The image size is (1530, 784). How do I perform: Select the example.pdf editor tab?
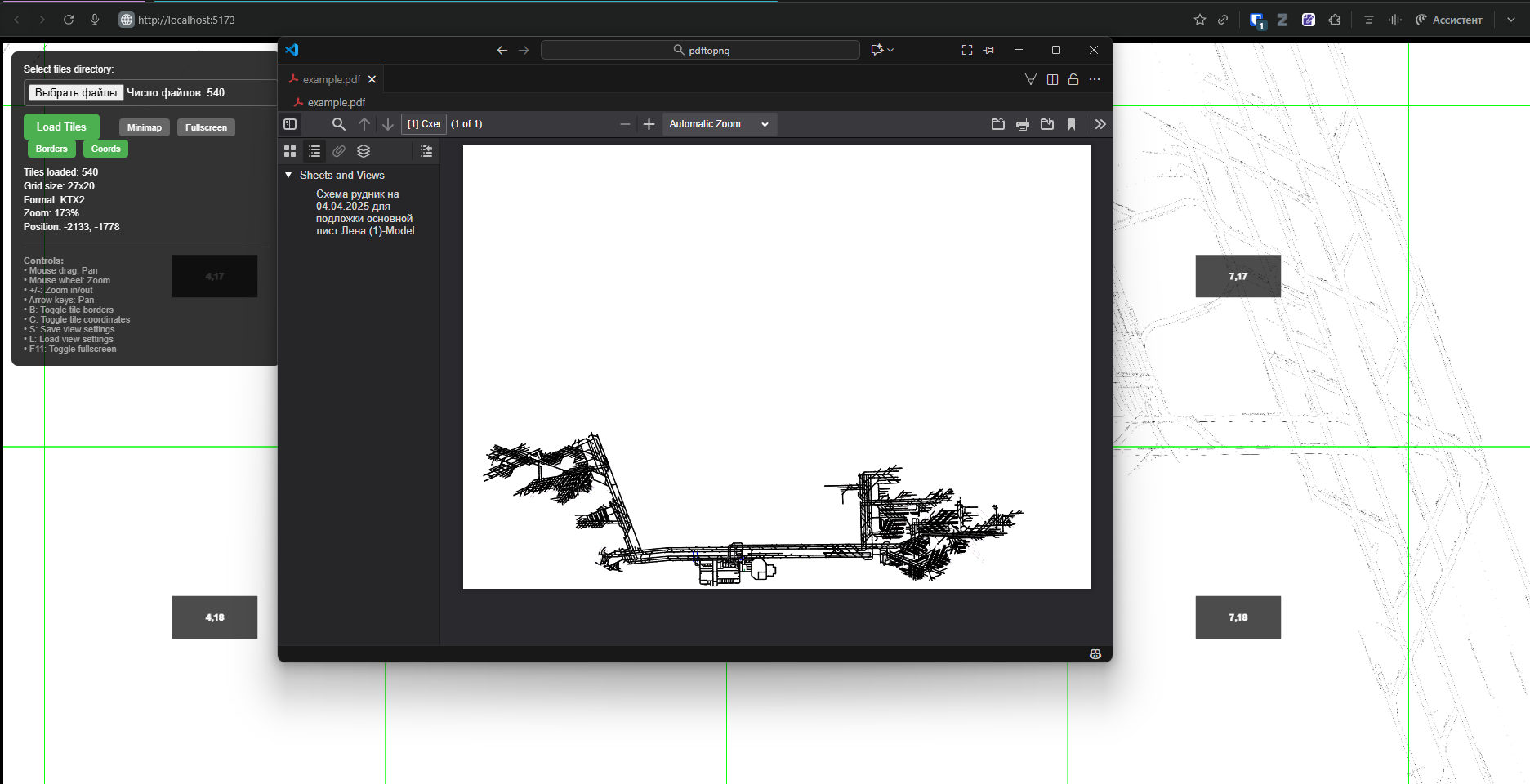point(331,79)
